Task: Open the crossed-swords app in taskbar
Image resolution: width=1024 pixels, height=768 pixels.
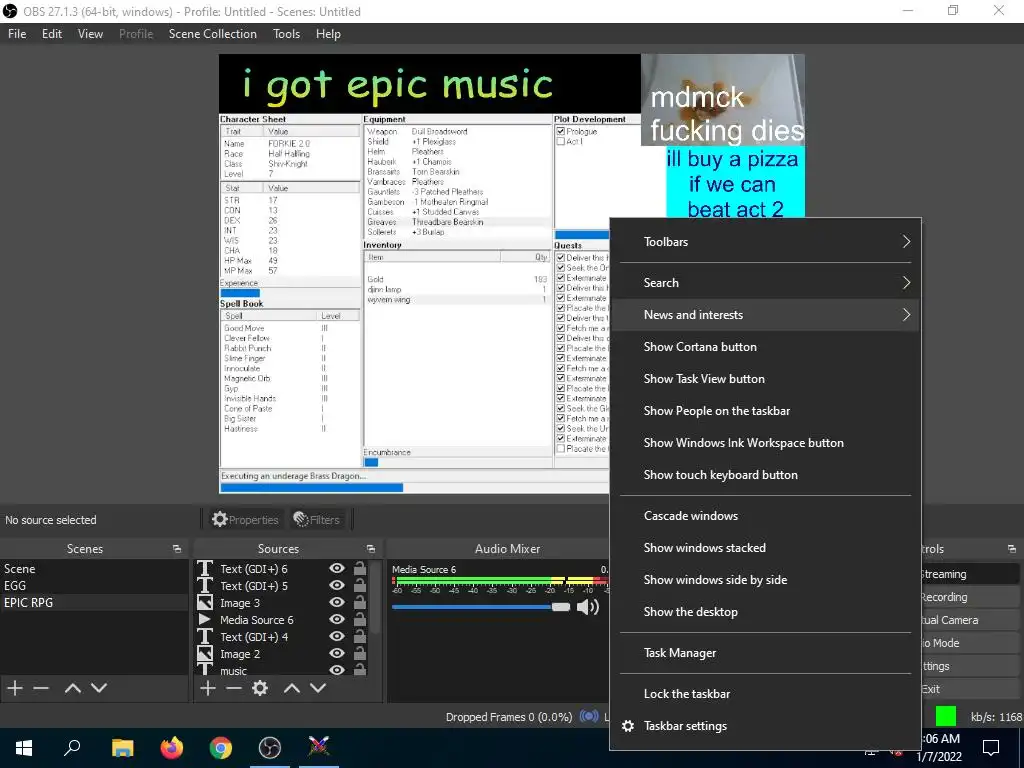Action: [319, 747]
